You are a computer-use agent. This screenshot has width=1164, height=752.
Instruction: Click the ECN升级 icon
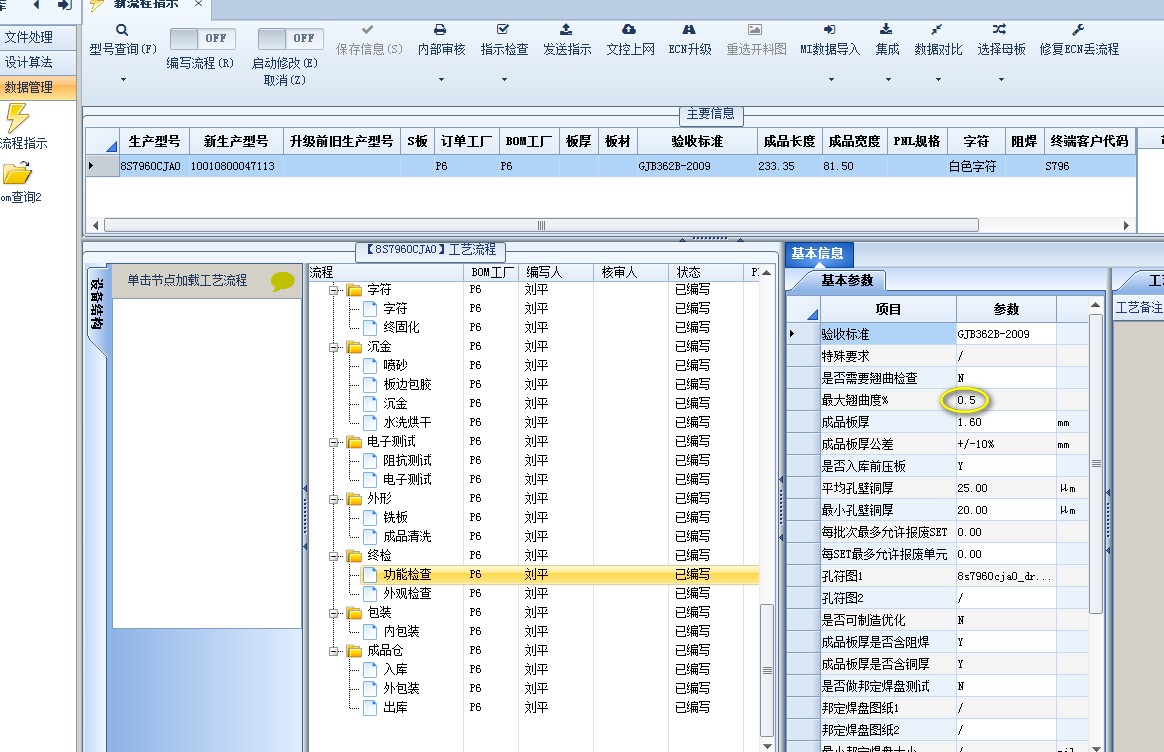point(689,30)
